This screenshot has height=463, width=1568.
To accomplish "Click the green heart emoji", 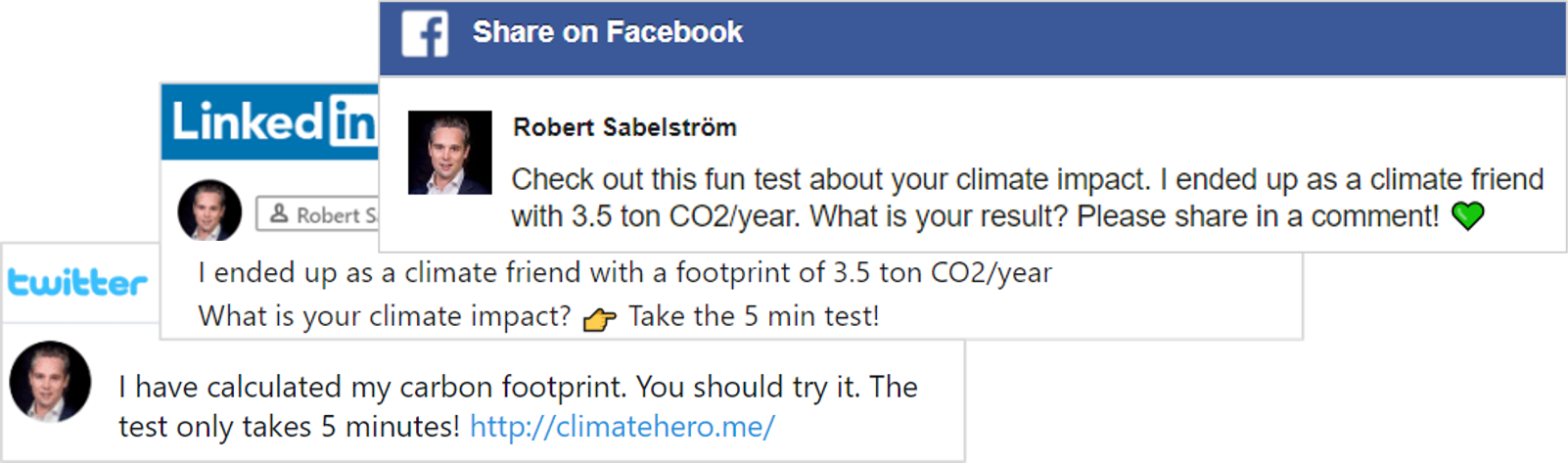I will [x=1467, y=215].
